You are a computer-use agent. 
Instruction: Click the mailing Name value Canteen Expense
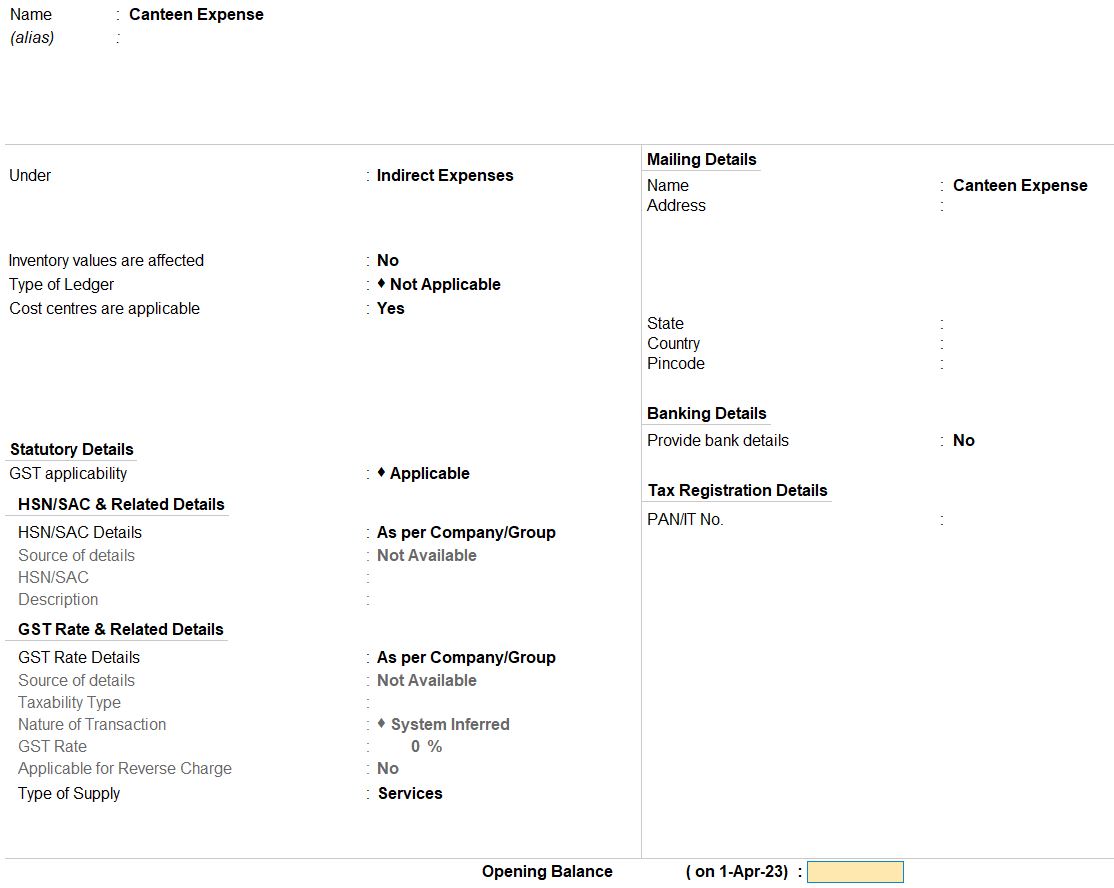tap(1019, 186)
